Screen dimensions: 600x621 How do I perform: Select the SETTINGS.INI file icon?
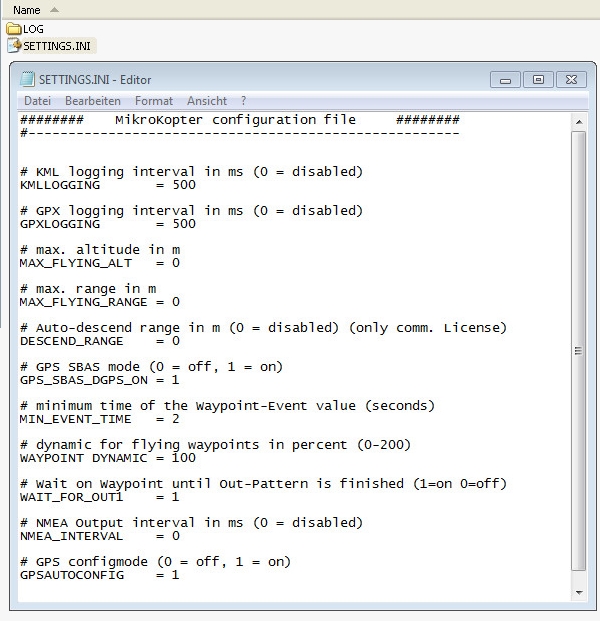coord(14,46)
